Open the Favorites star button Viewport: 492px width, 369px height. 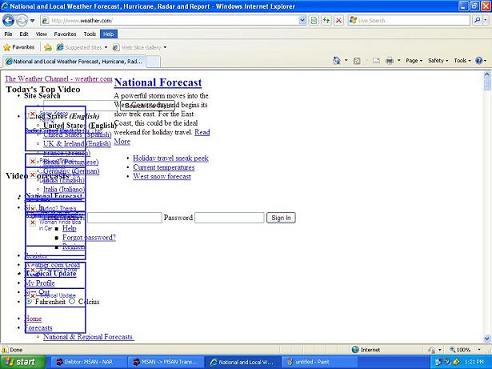point(19,47)
